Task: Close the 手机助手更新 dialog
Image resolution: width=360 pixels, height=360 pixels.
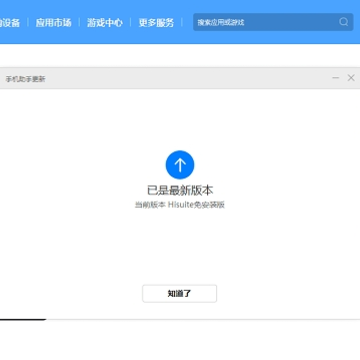Action: (351, 78)
